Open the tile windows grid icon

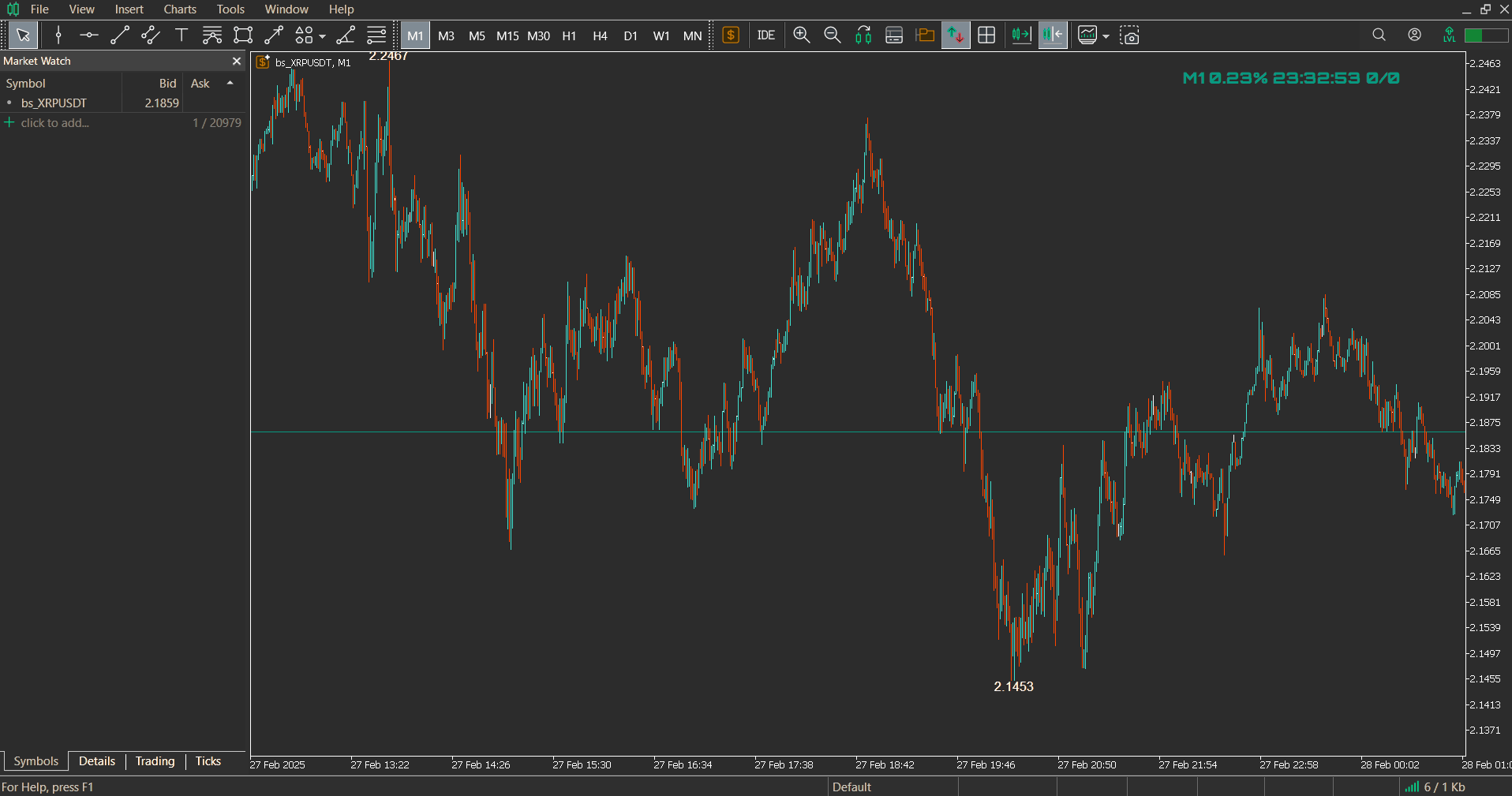[x=986, y=36]
